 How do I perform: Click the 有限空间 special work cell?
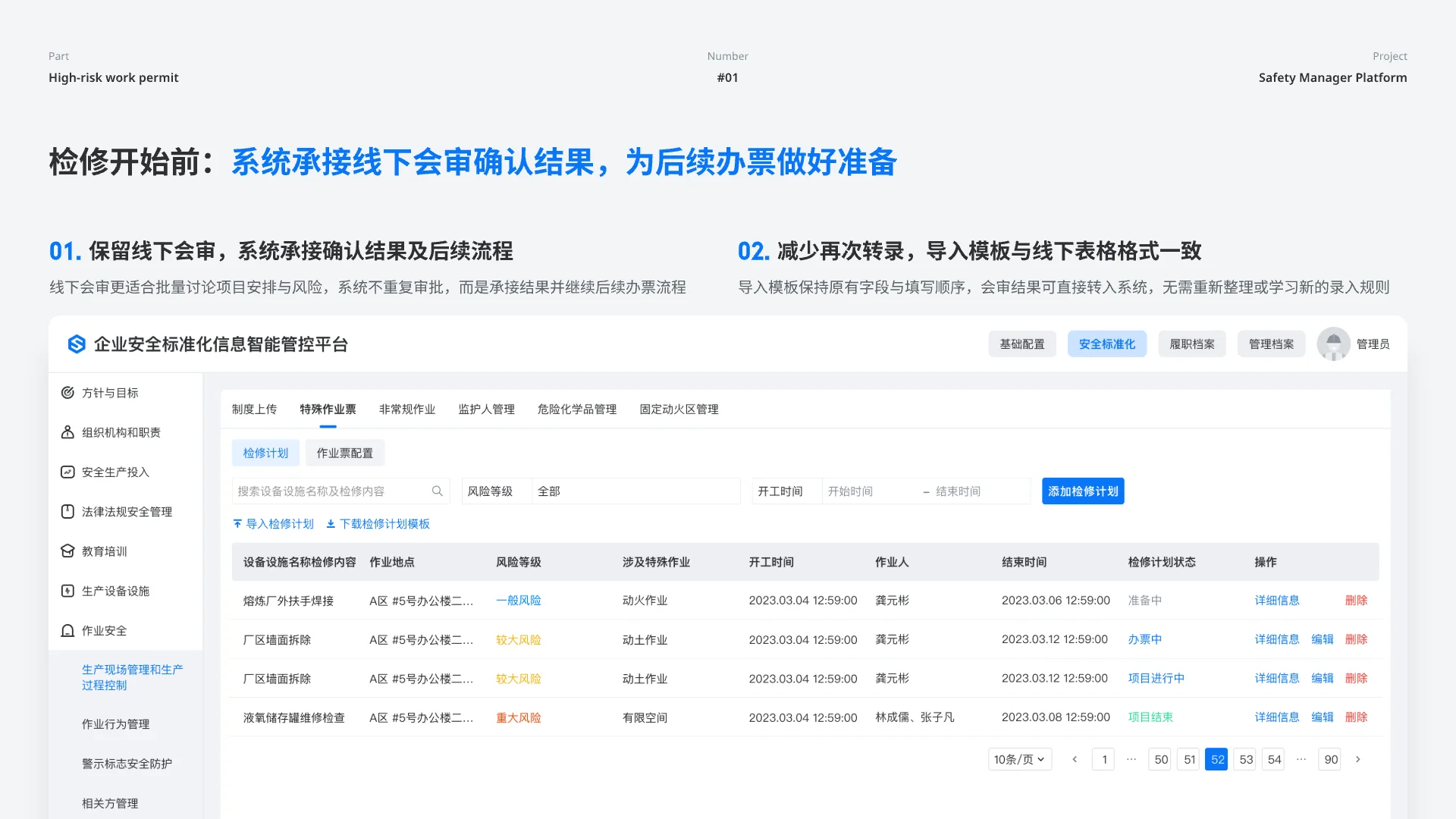pos(645,718)
